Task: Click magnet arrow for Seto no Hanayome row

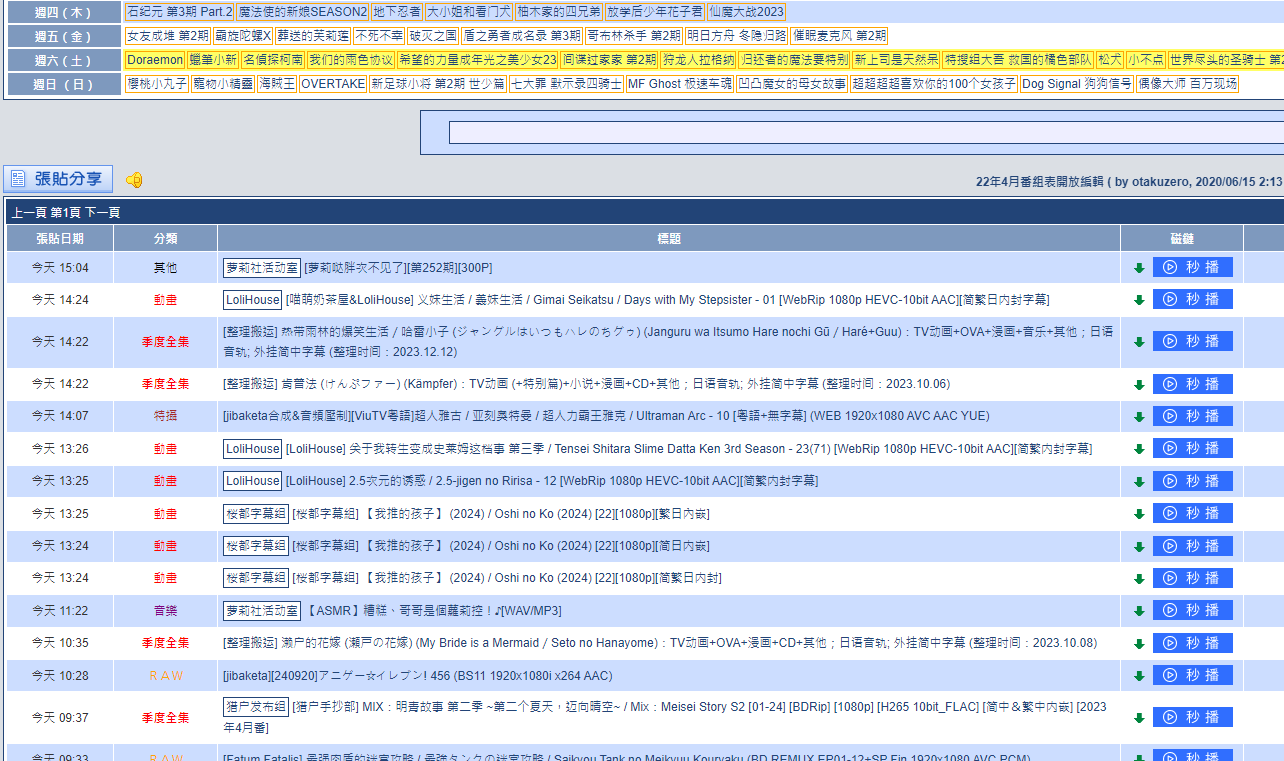Action: coord(1139,643)
